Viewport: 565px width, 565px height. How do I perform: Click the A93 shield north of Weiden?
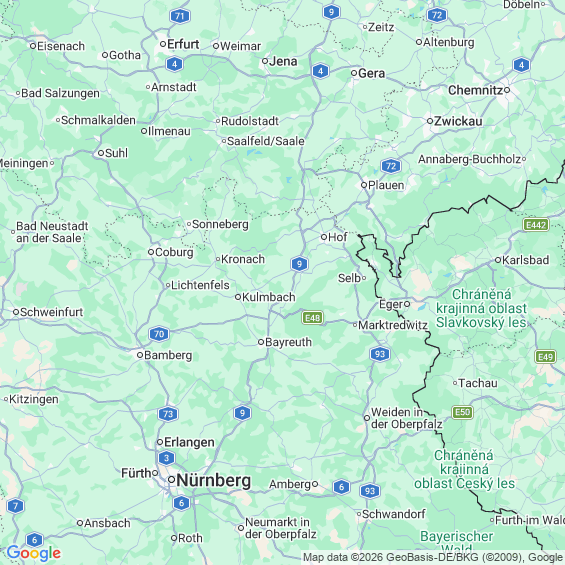coord(380,354)
